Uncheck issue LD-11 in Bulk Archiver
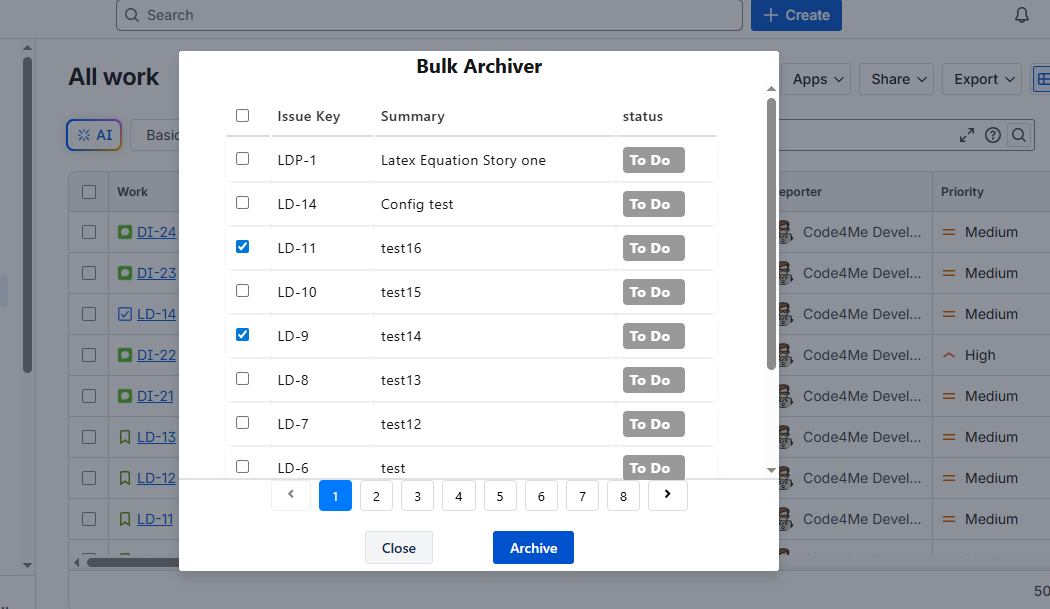Image resolution: width=1050 pixels, height=609 pixels. 242,246
